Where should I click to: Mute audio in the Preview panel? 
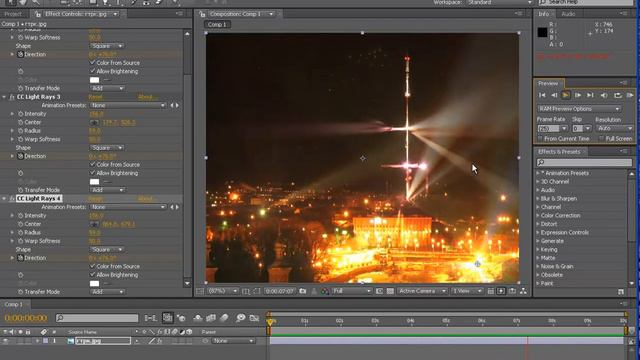pos(604,95)
